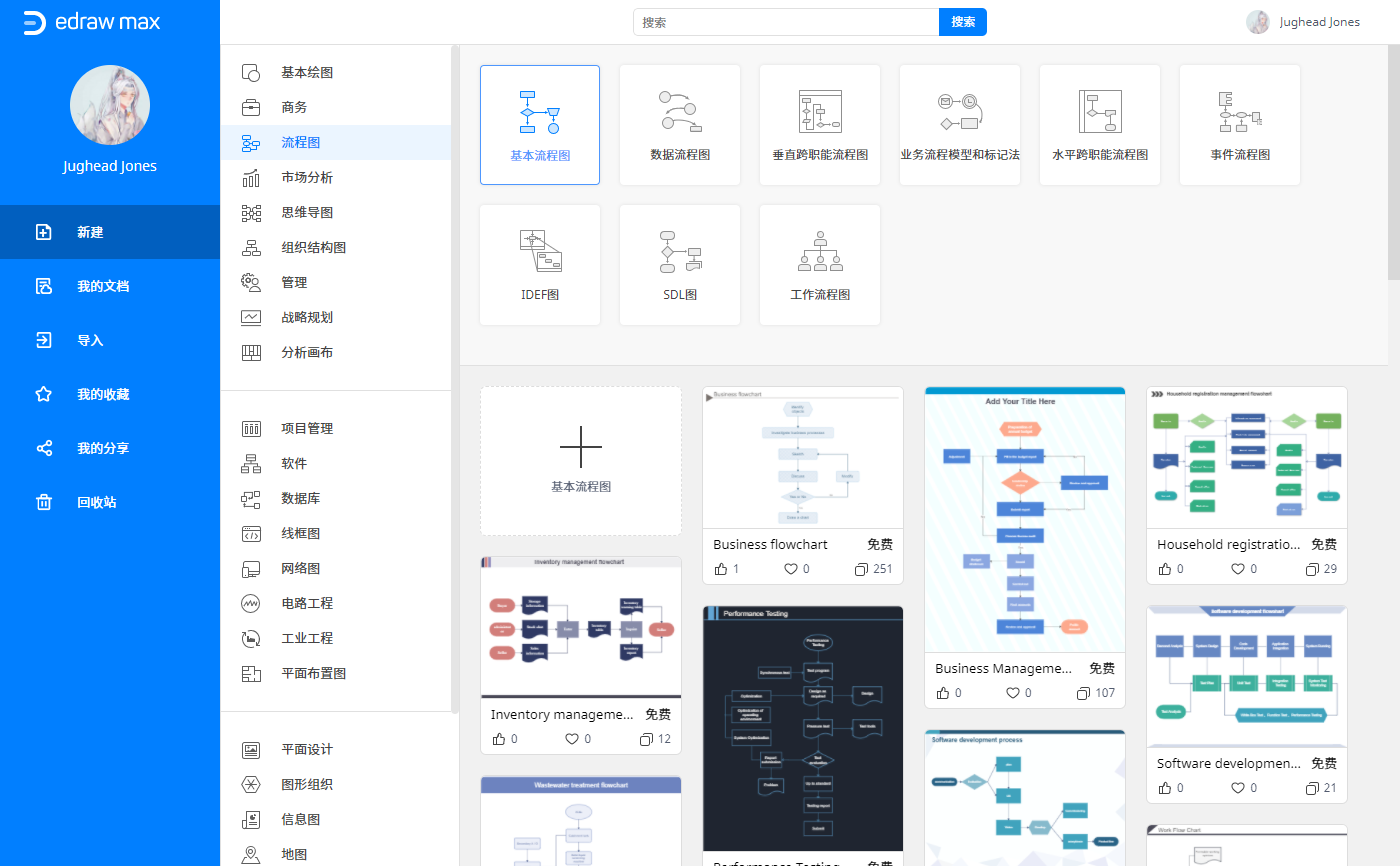Screen dimensions: 1400x866
Task: Select the 信息图 icon
Action: (251, 820)
